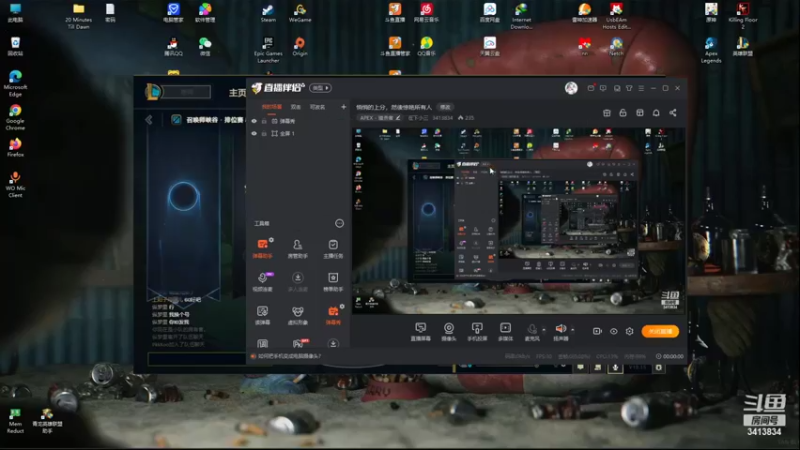Click the 00:00:00 stream timer
This screenshot has height=450, width=800.
(673, 356)
